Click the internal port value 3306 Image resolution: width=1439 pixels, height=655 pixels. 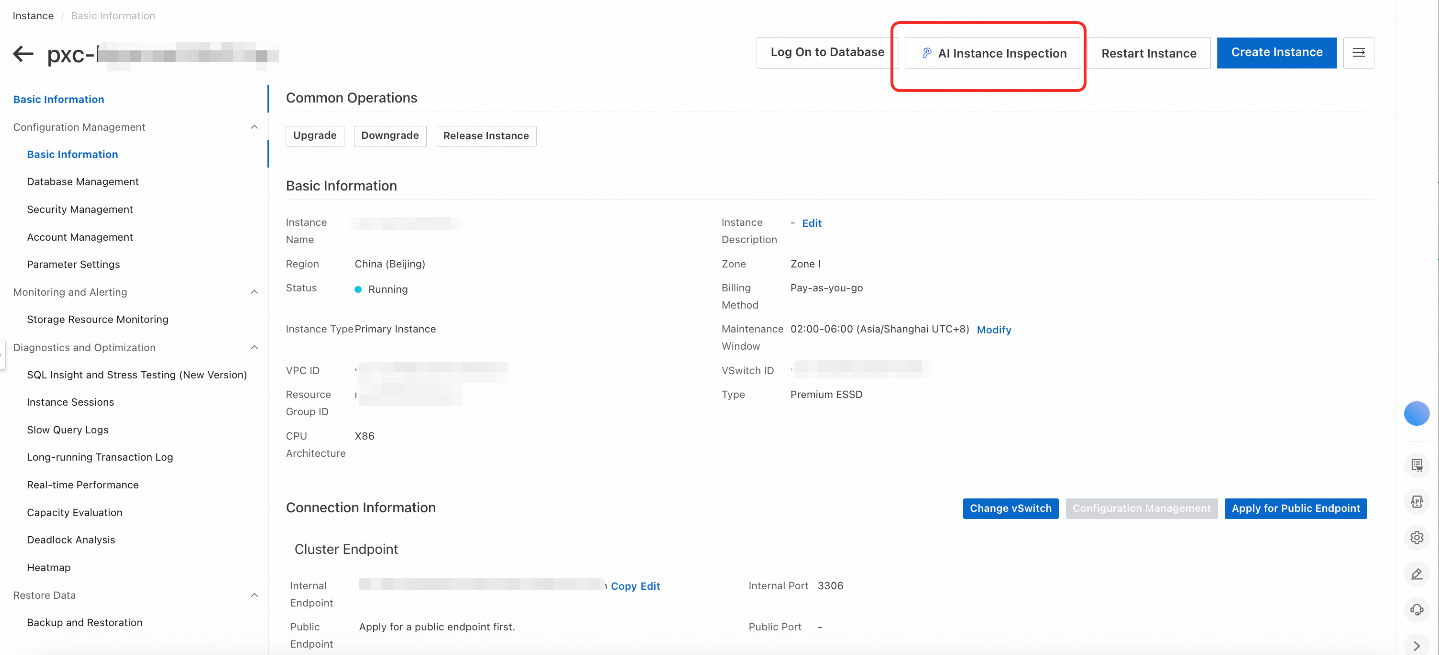click(x=830, y=586)
